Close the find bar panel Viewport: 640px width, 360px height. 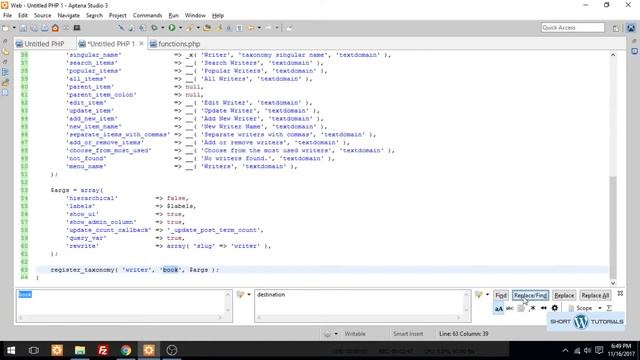620,293
